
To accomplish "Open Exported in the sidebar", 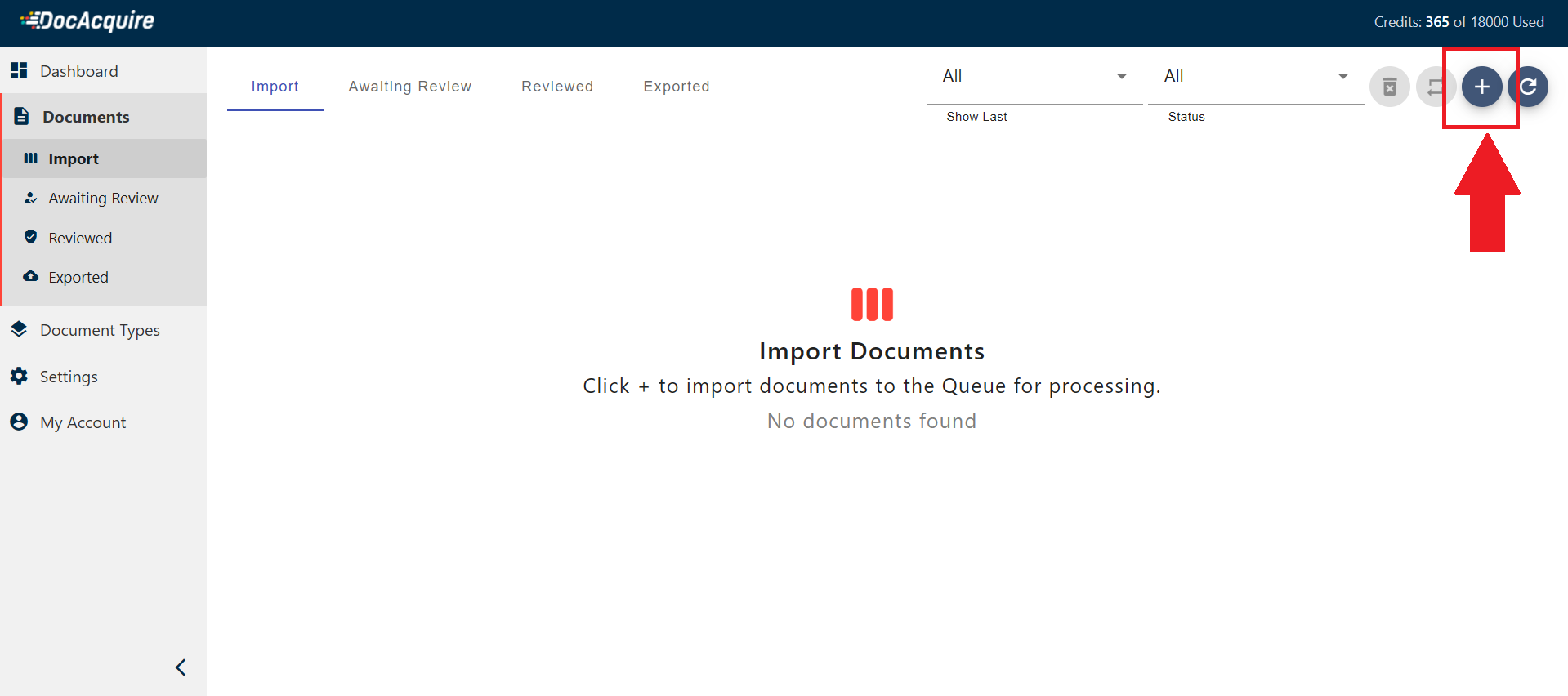I will 78,278.
